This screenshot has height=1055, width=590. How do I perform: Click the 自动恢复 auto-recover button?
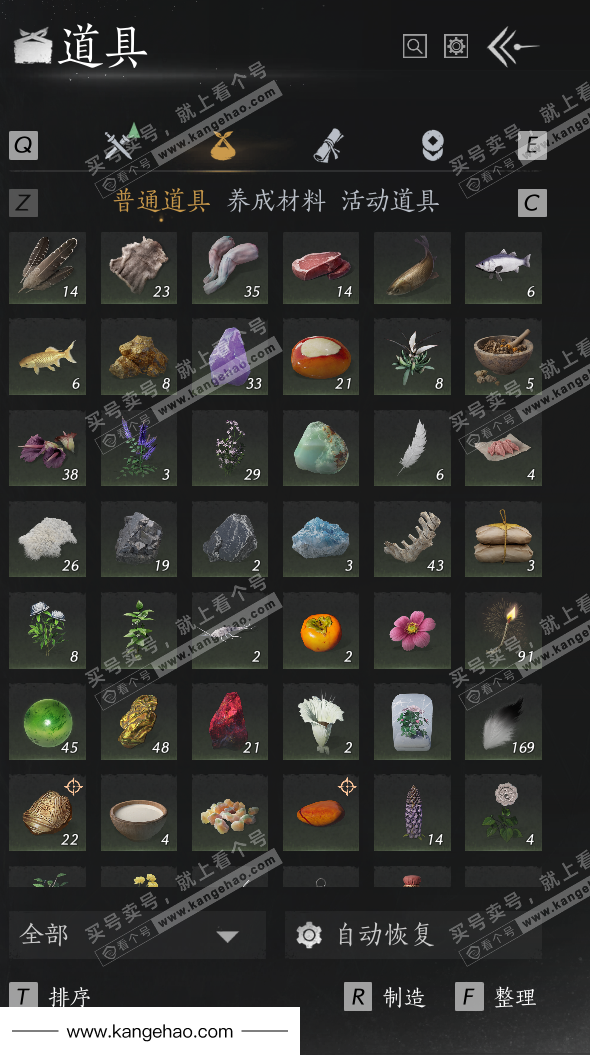coord(413,935)
